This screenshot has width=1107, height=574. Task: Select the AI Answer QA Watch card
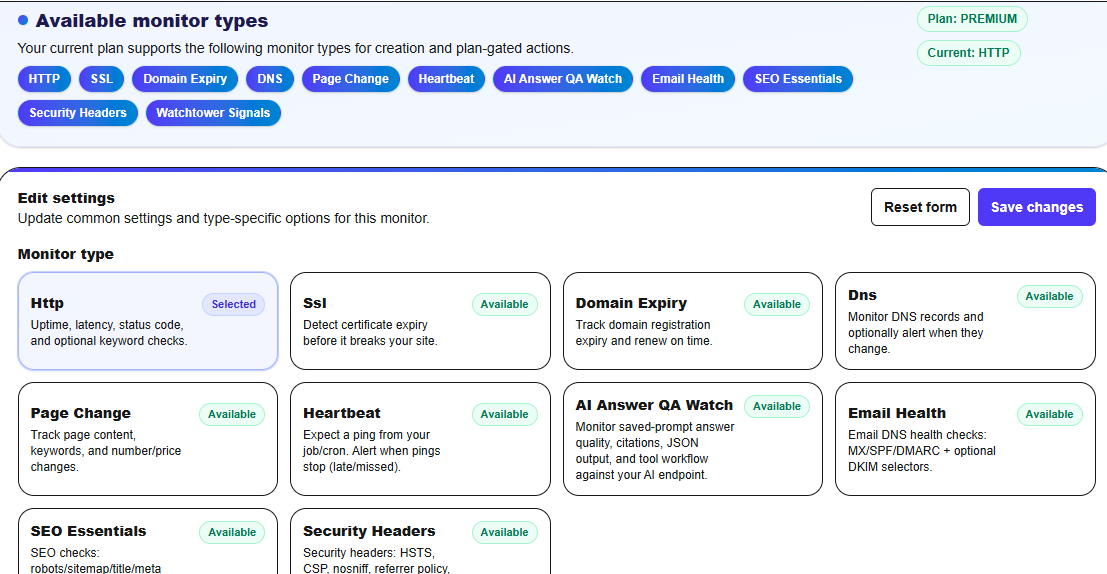pyautogui.click(x=693, y=439)
